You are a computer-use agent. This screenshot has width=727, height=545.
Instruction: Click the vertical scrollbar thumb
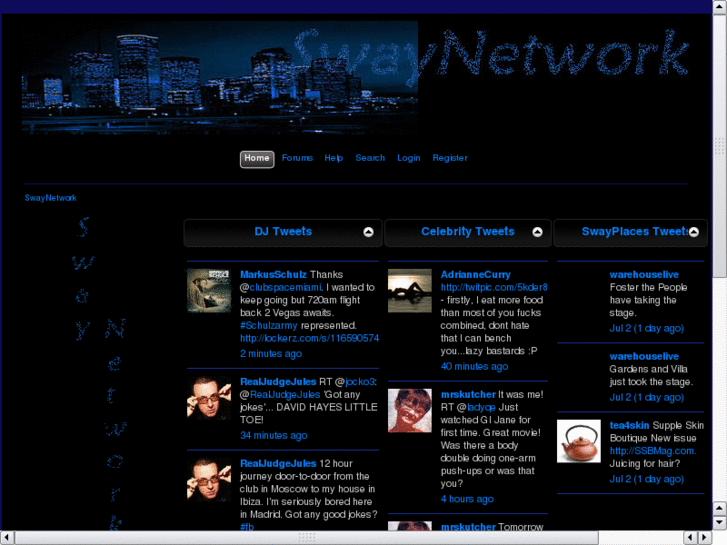(720, 146)
